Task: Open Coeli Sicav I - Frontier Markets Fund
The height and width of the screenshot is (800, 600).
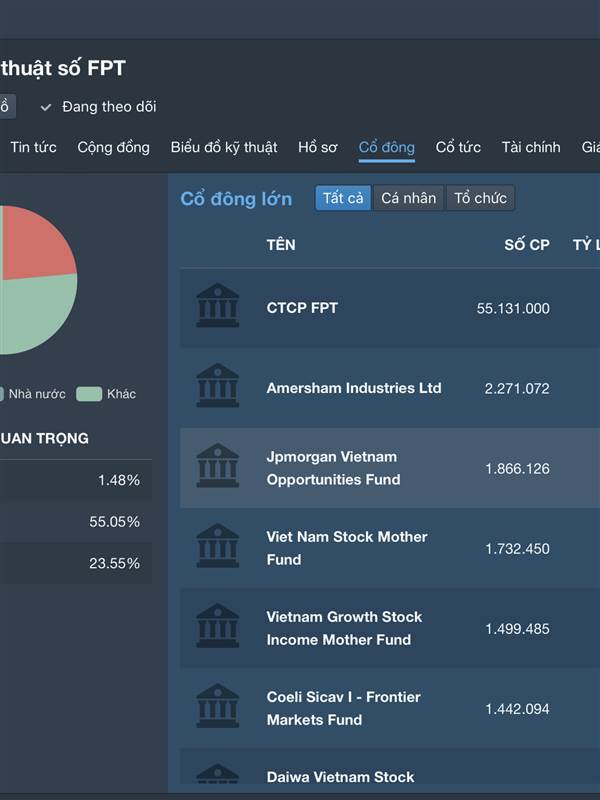Action: [390, 709]
